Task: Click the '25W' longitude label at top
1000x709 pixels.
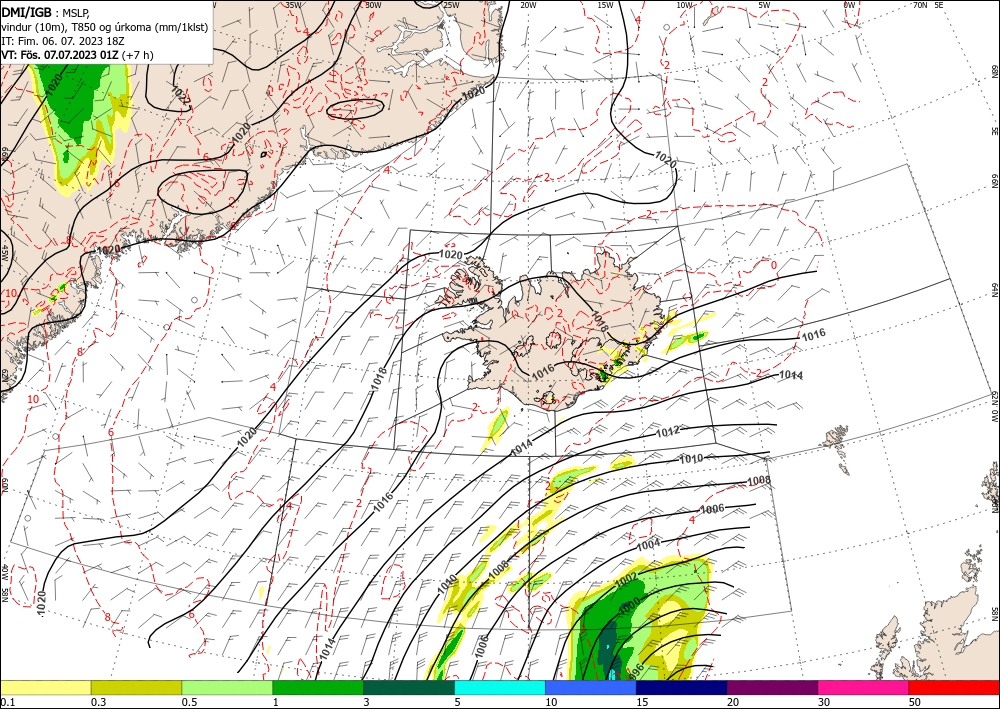Action: click(x=451, y=4)
